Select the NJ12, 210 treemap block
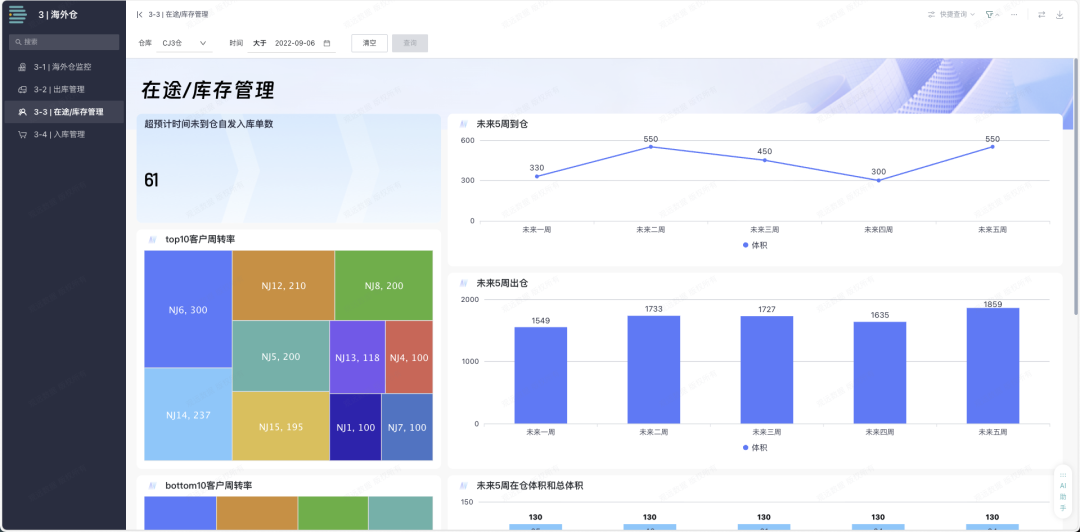The width and height of the screenshot is (1080, 532). (283, 285)
